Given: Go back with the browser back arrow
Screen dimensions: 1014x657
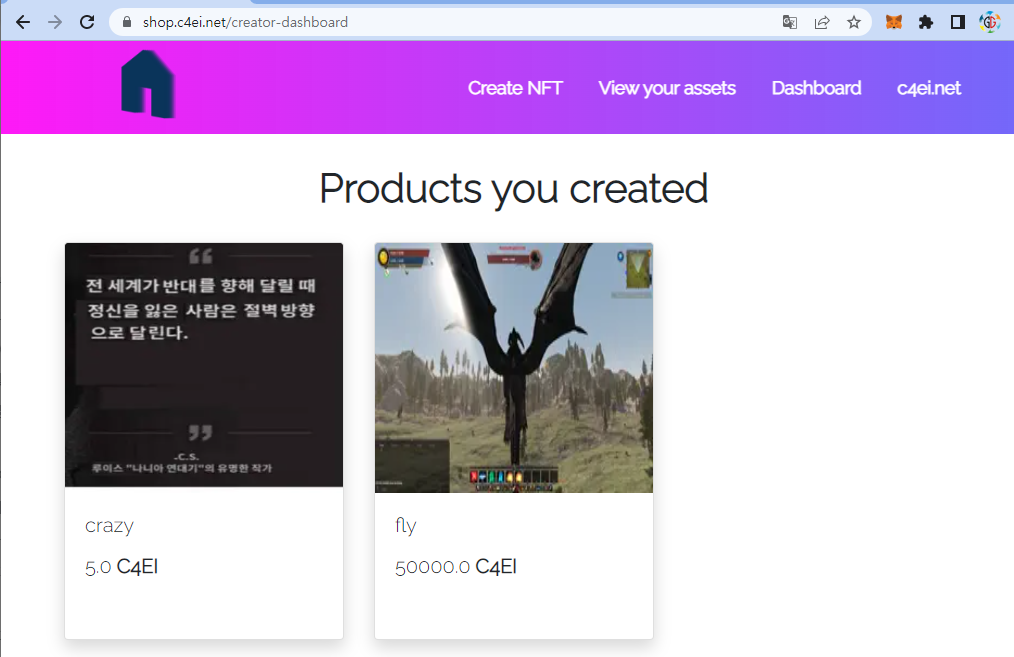Looking at the screenshot, I should [23, 22].
